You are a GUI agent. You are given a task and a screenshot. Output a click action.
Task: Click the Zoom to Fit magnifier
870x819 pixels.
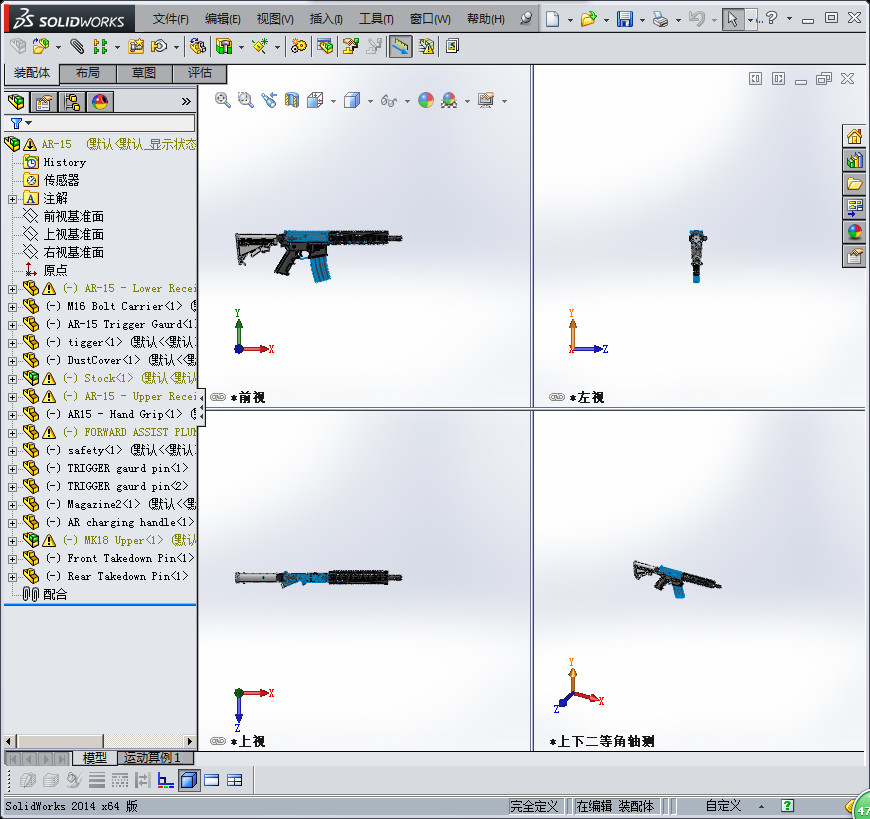click(x=222, y=100)
